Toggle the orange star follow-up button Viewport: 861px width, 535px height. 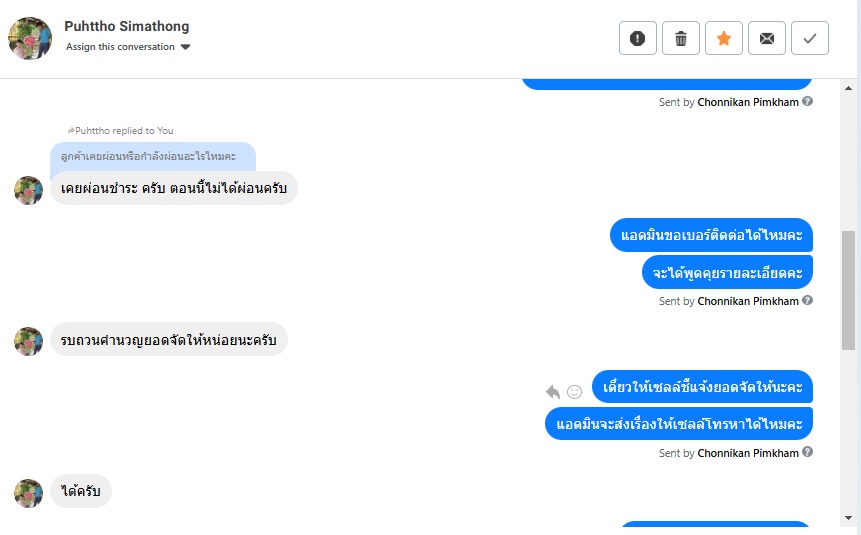(x=724, y=38)
